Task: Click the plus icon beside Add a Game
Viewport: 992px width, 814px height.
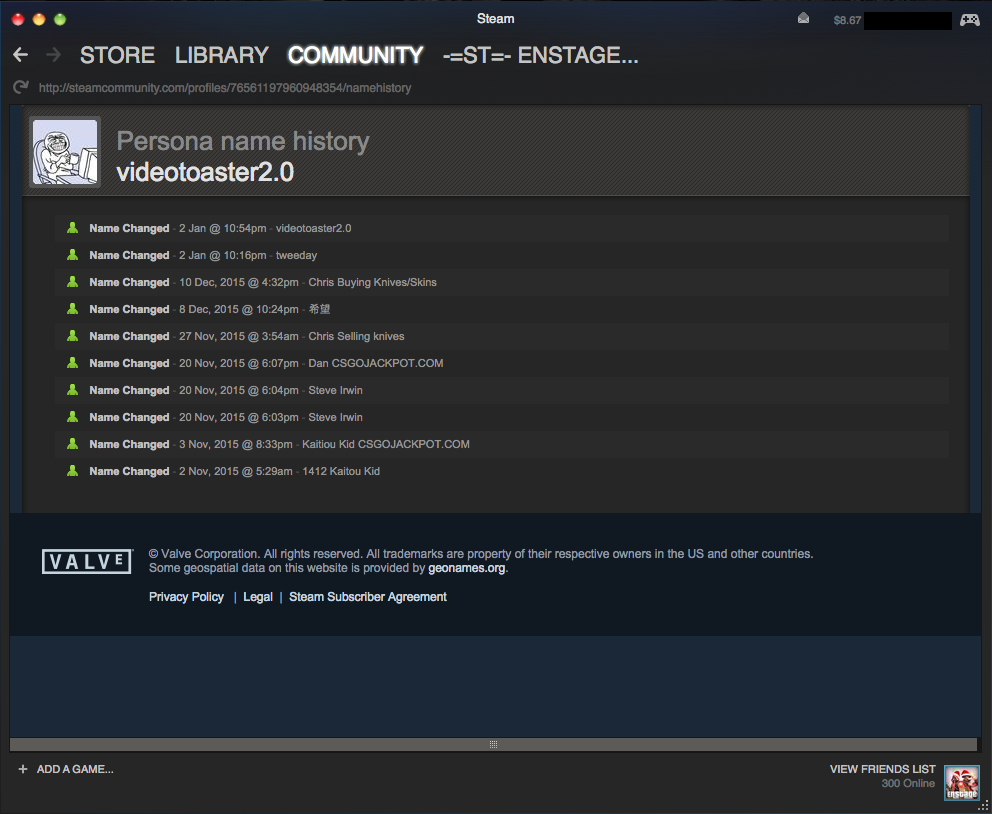Action: (22, 769)
